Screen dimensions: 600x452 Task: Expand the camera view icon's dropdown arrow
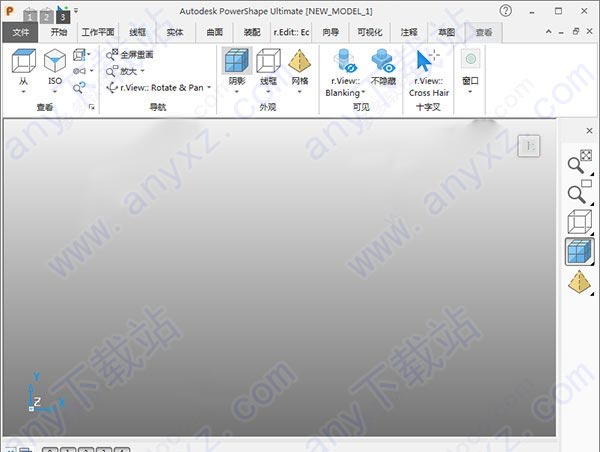[x=91, y=71]
